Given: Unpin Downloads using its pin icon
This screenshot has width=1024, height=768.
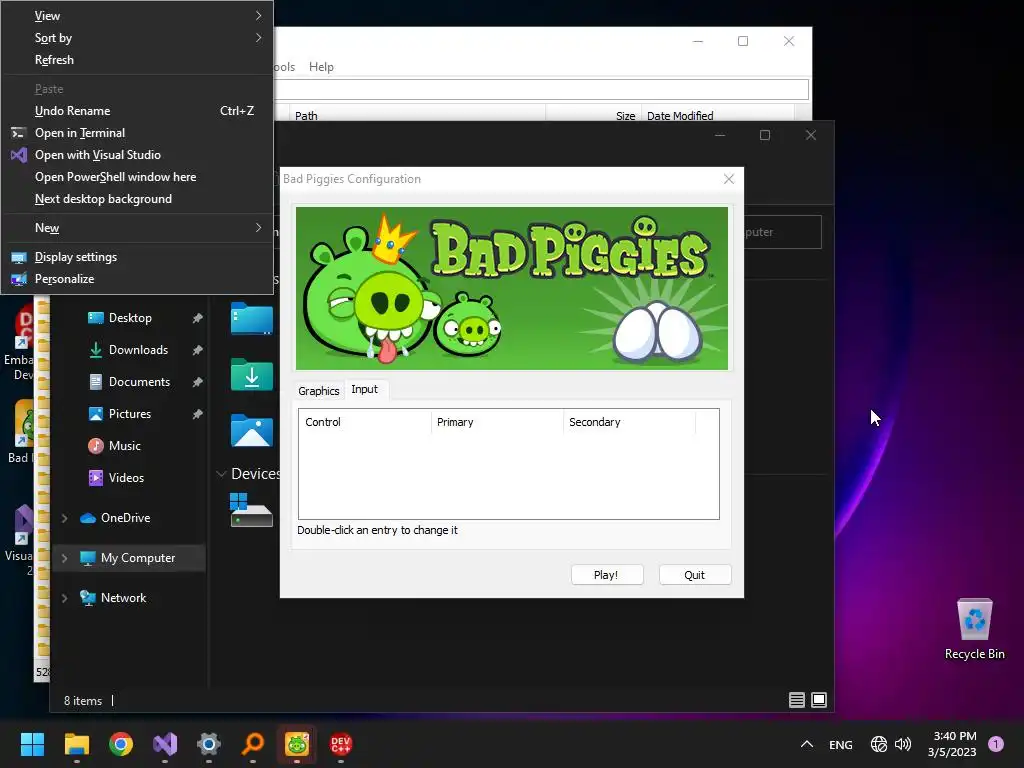Looking at the screenshot, I should (197, 350).
